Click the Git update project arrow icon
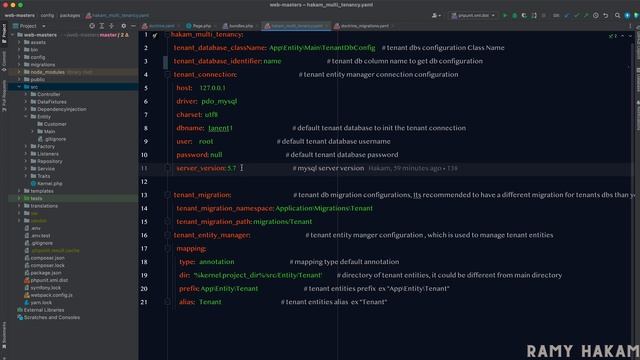Image resolution: width=640 pixels, height=360 pixels. 567,16
